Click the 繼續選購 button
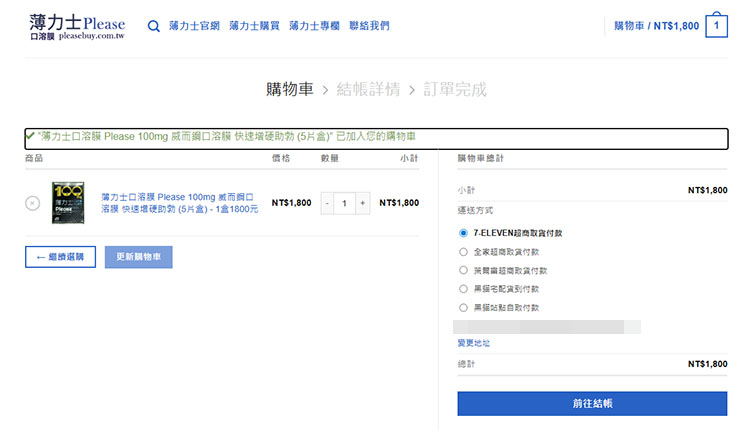 [x=60, y=257]
